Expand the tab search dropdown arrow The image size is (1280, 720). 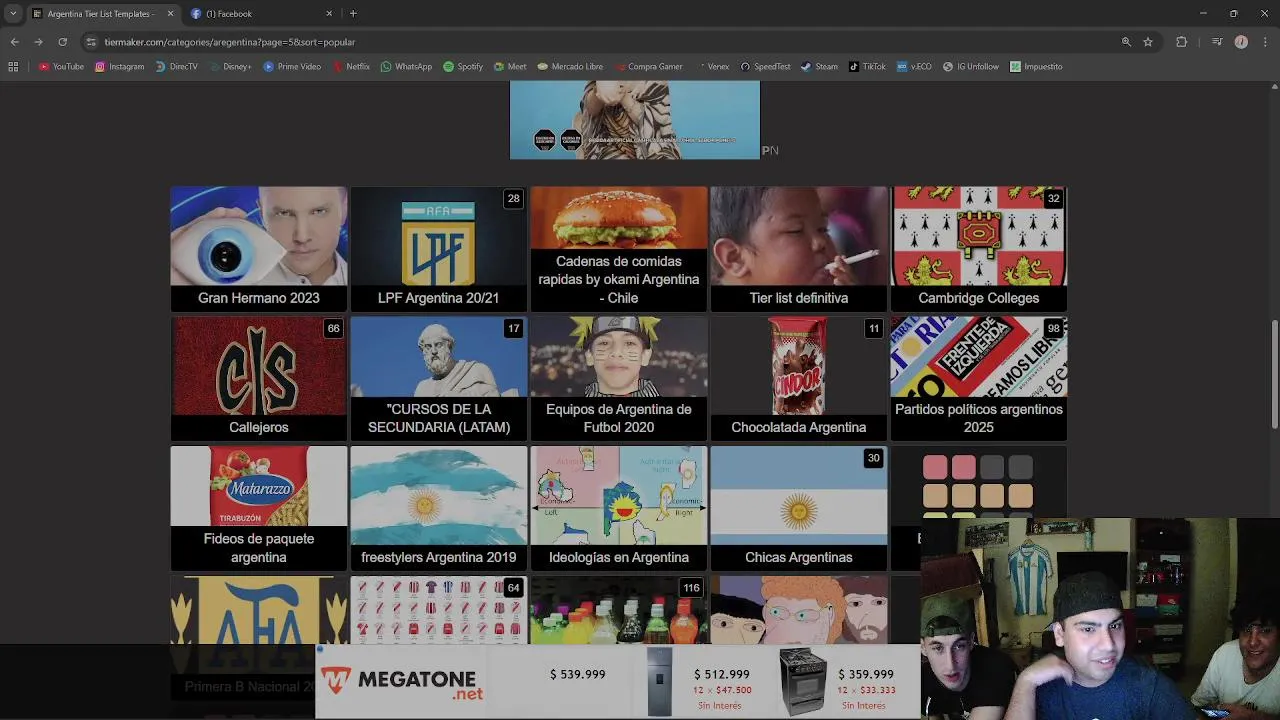(x=13, y=14)
